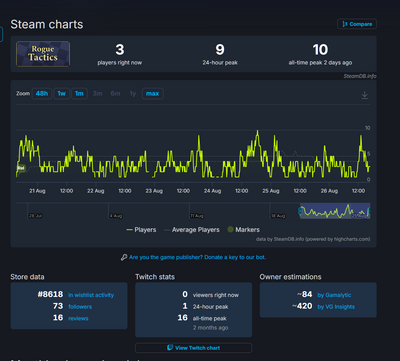400x361 pixels.
Task: Select the disabled 6m zoom option
Action: click(115, 94)
